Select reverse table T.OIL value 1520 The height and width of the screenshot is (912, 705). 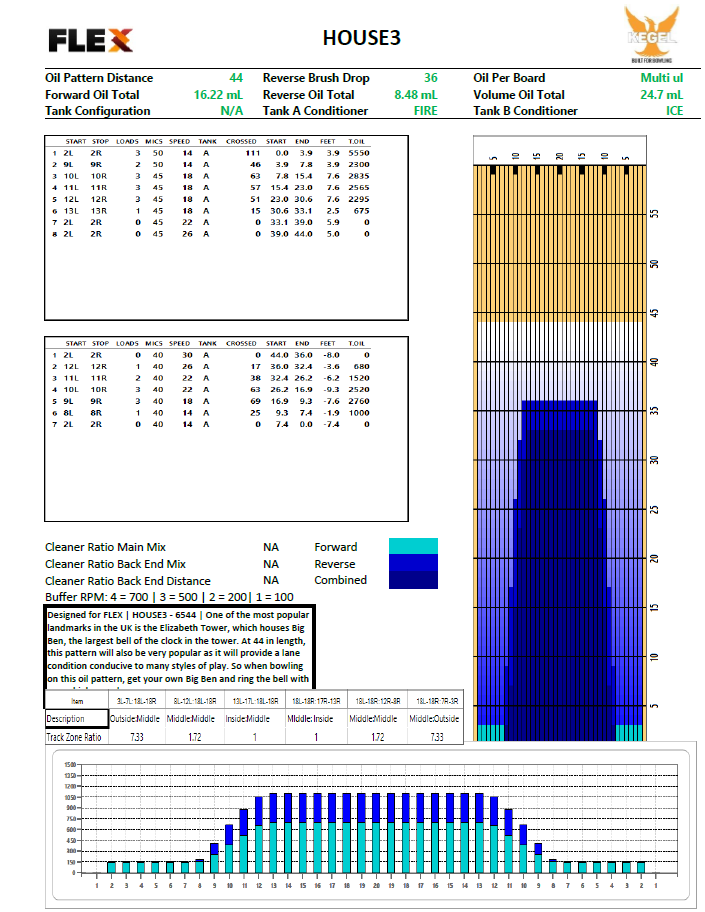(x=359, y=378)
